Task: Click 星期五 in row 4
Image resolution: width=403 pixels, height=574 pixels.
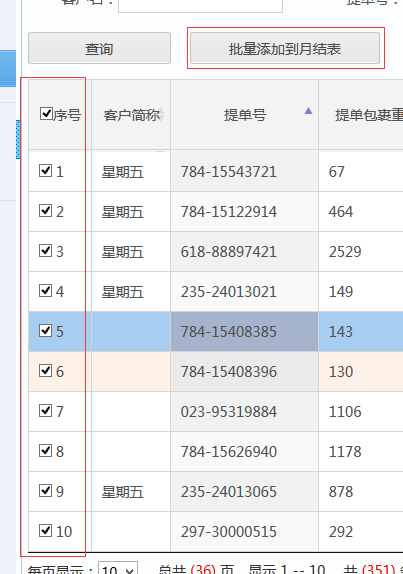Action: coord(122,292)
